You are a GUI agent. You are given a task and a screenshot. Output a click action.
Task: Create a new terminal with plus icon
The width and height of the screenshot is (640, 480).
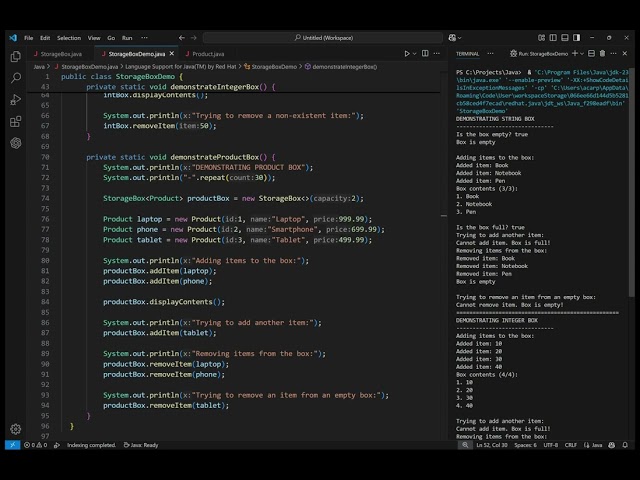575,53
